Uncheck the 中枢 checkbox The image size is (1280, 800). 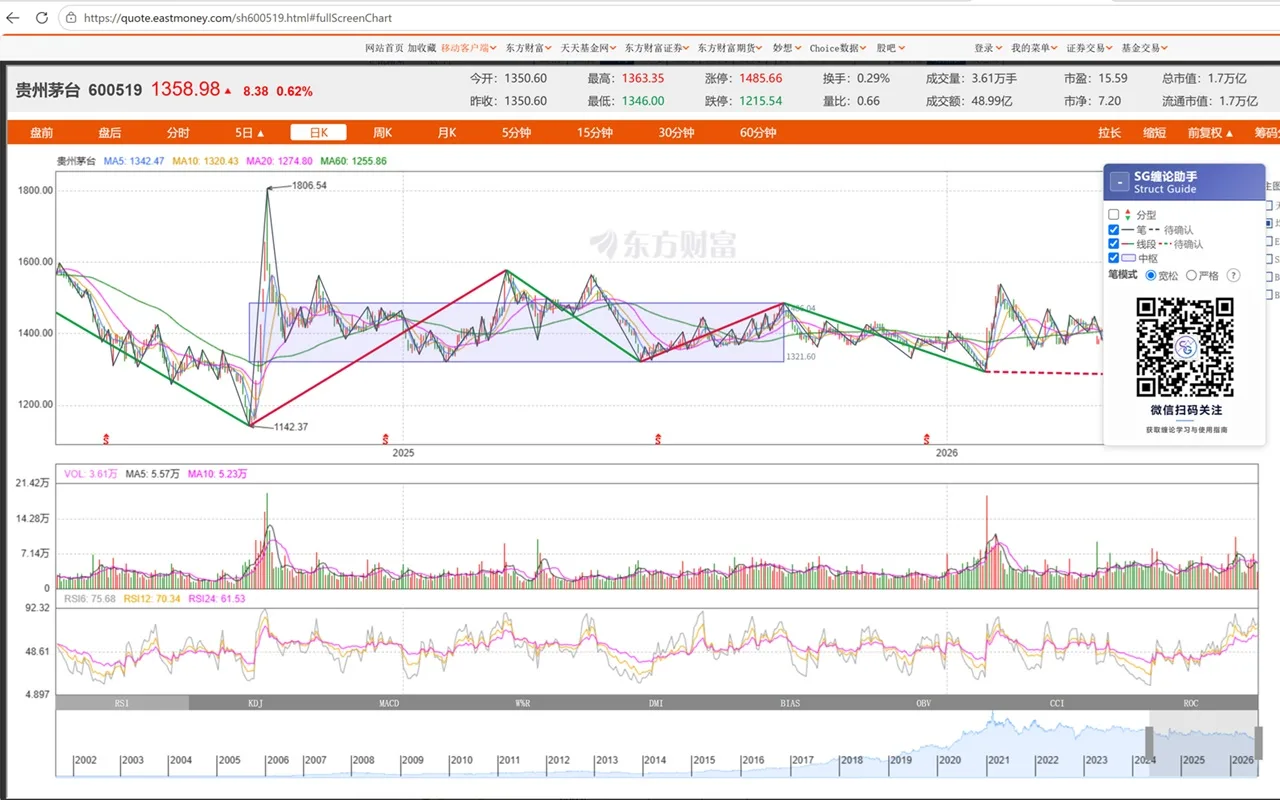click(x=1114, y=258)
